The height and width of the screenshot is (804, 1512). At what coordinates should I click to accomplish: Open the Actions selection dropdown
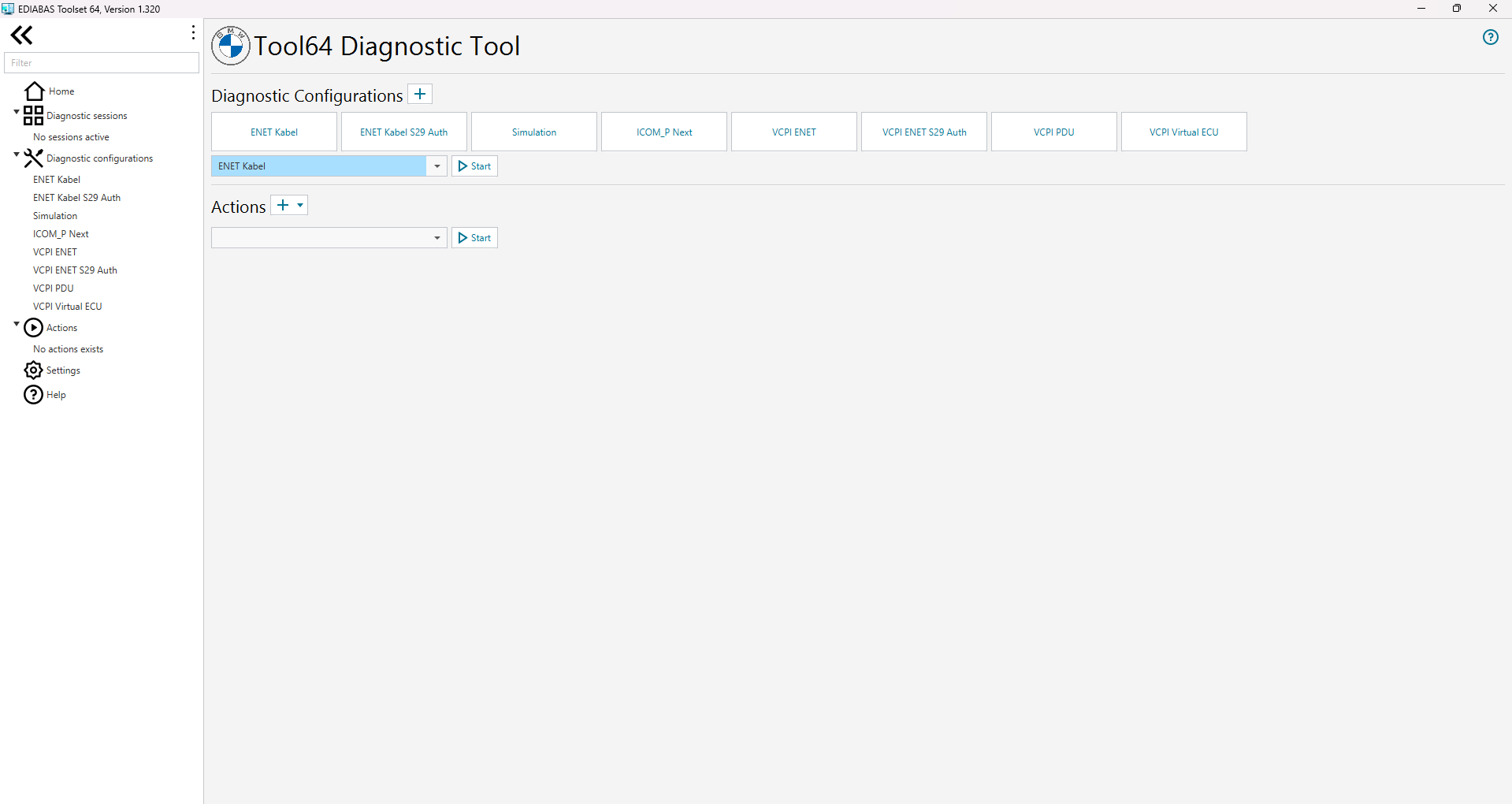pyautogui.click(x=437, y=238)
